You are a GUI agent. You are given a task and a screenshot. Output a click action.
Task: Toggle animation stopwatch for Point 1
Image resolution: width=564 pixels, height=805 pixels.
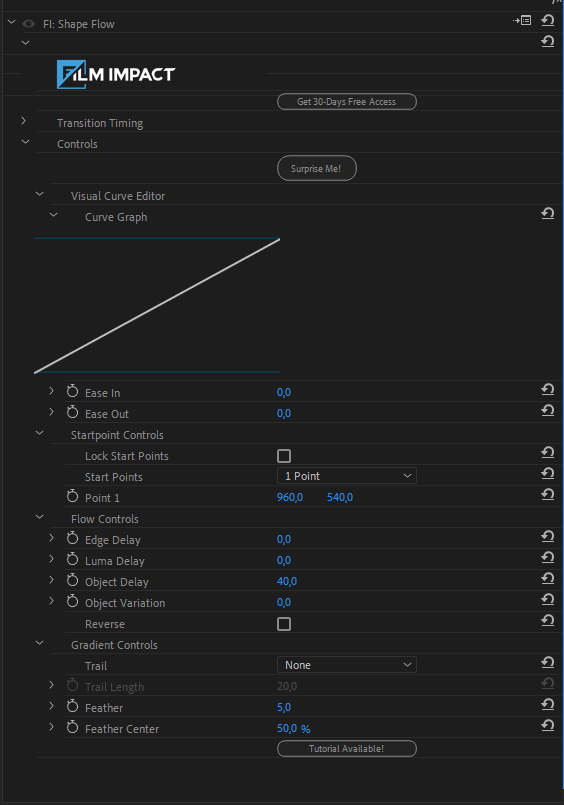tap(72, 496)
